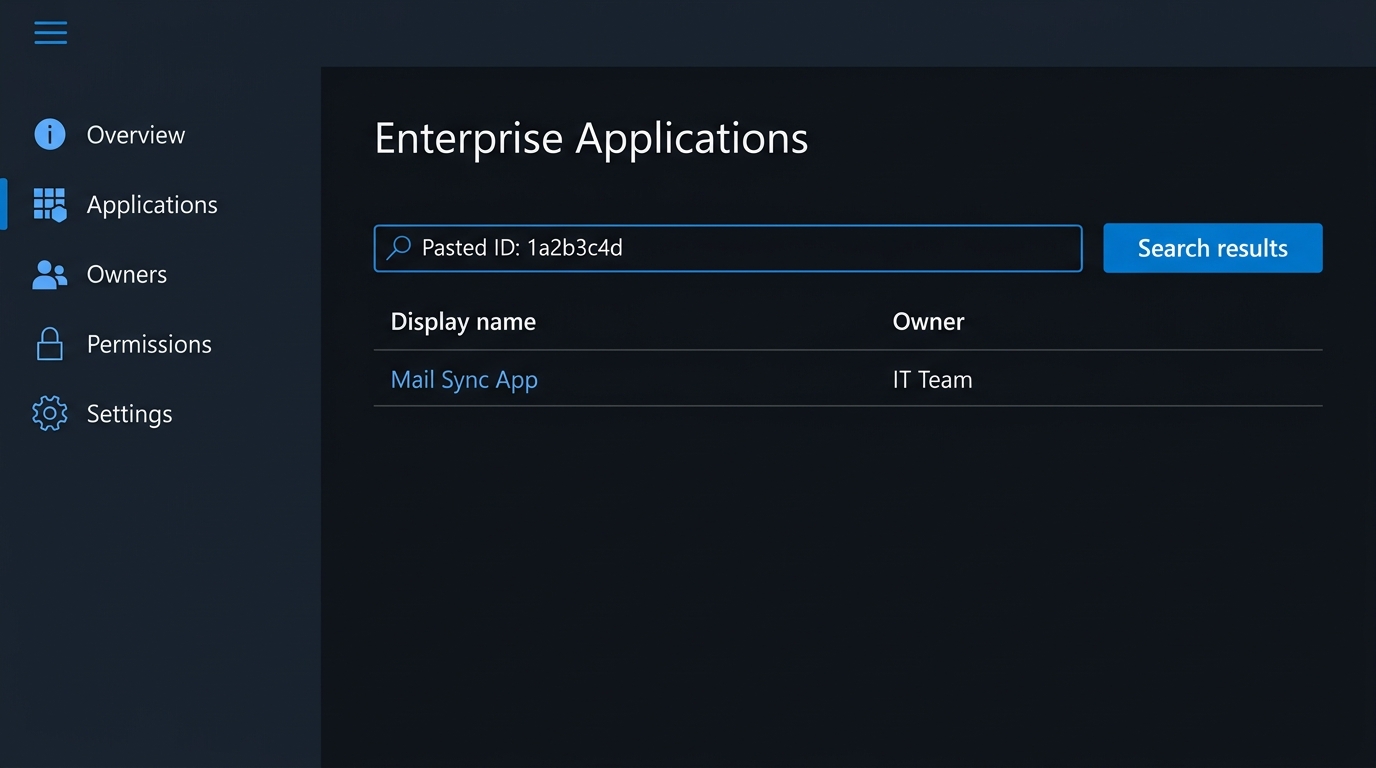Click the Owners people icon
This screenshot has height=768, width=1376.
50,275
